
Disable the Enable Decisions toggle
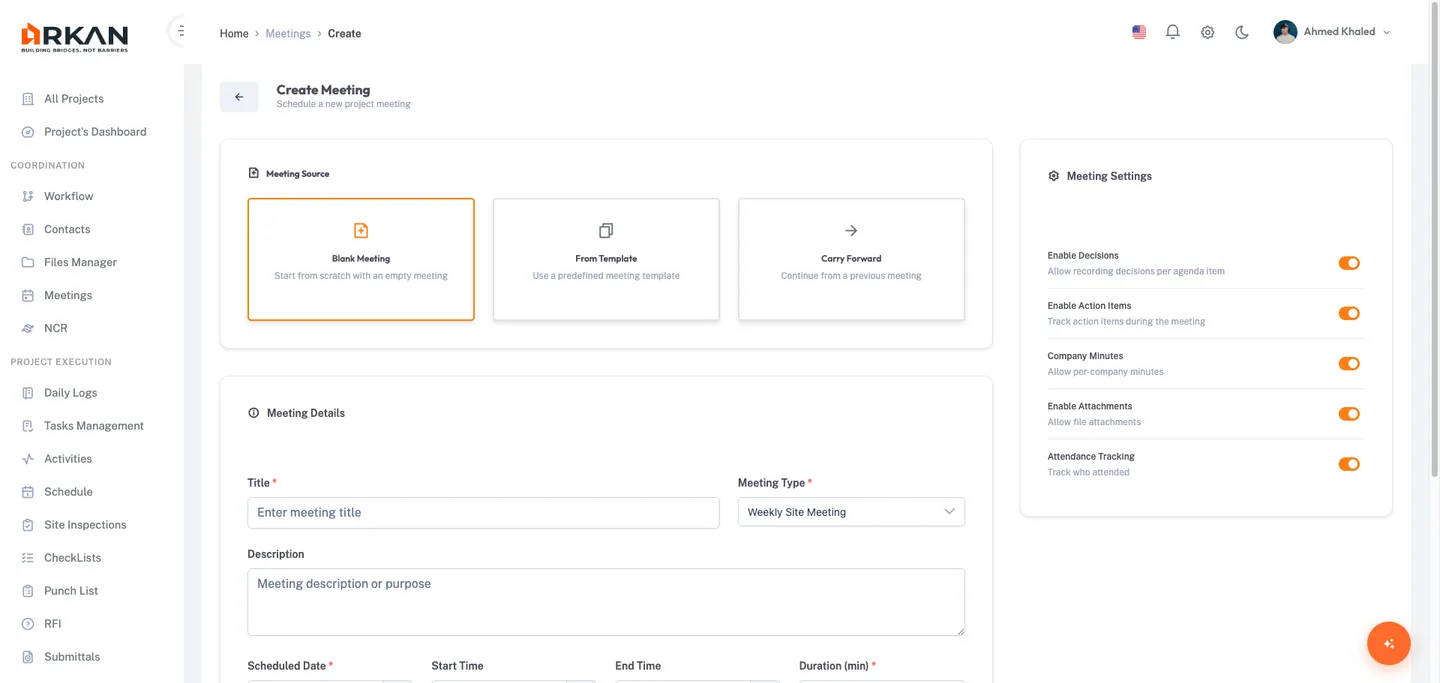tap(1349, 263)
